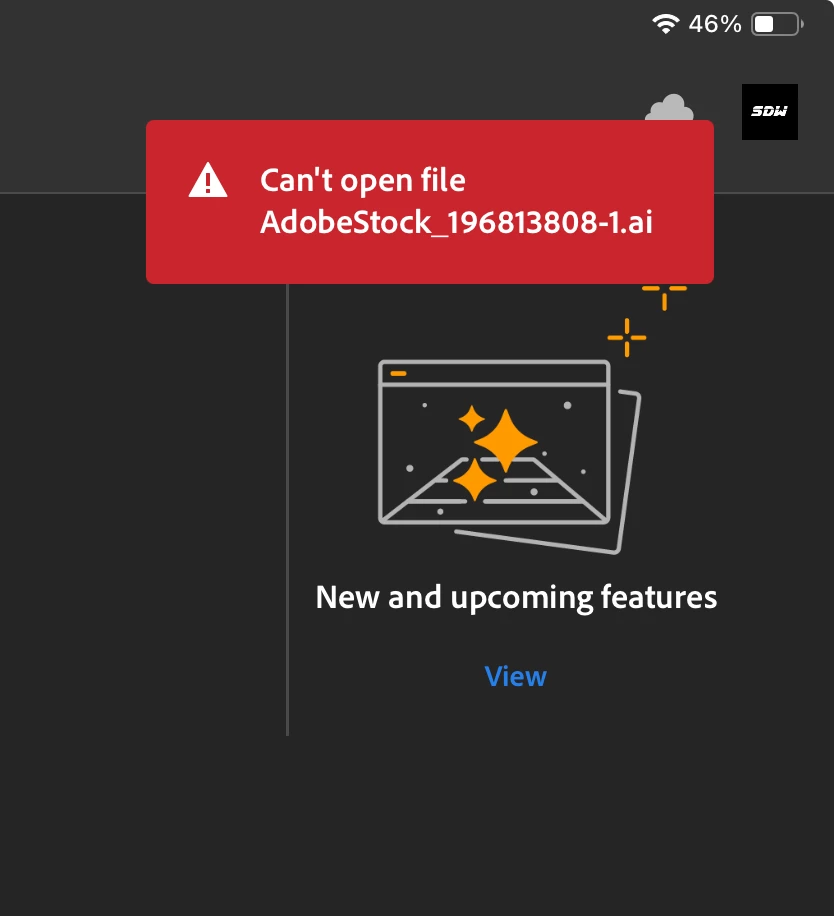
Task: Click the partially hidden crosshair sparkle below the toast
Action: tap(664, 297)
